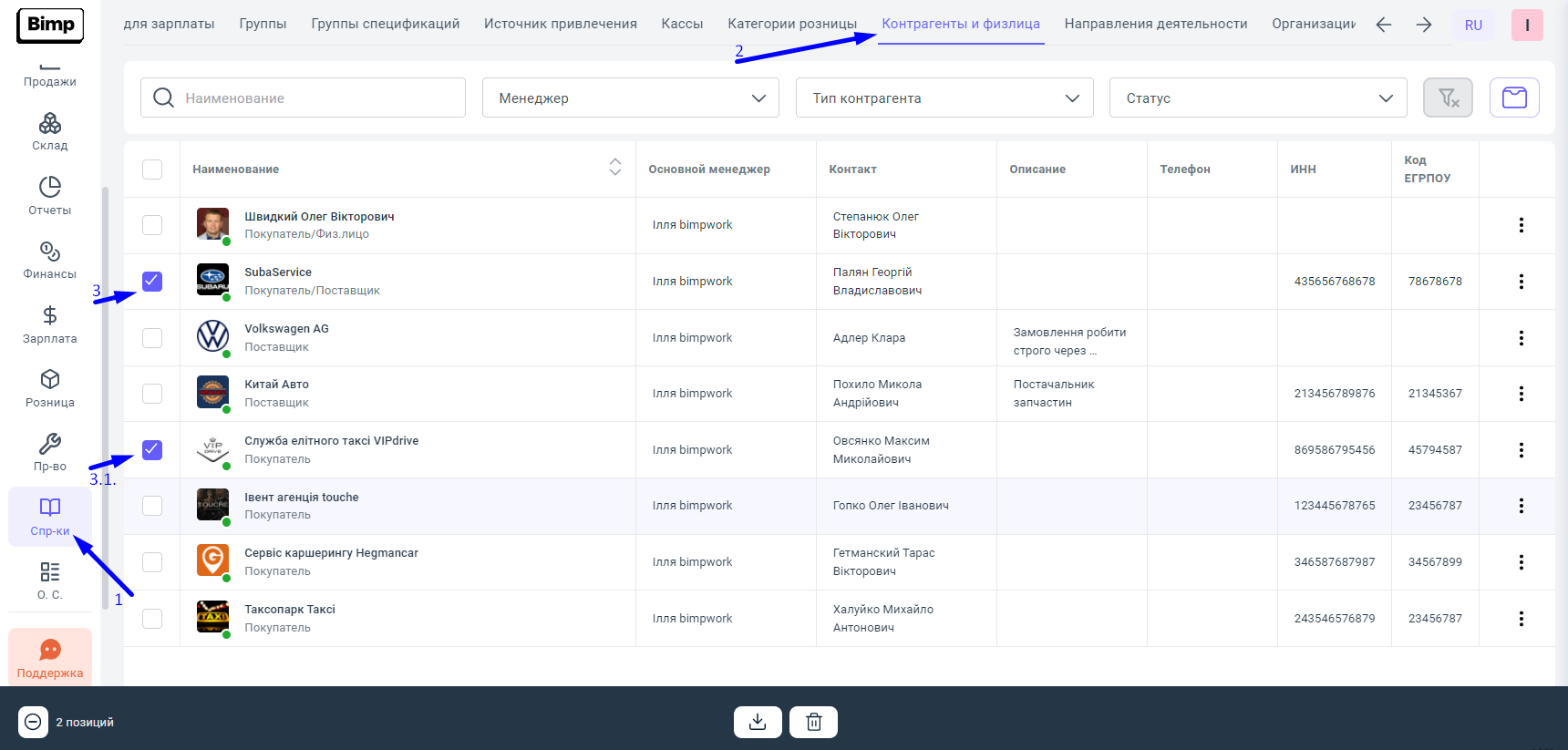Open the Склад warehouse section
The width and height of the screenshot is (1568, 750).
pos(49,132)
